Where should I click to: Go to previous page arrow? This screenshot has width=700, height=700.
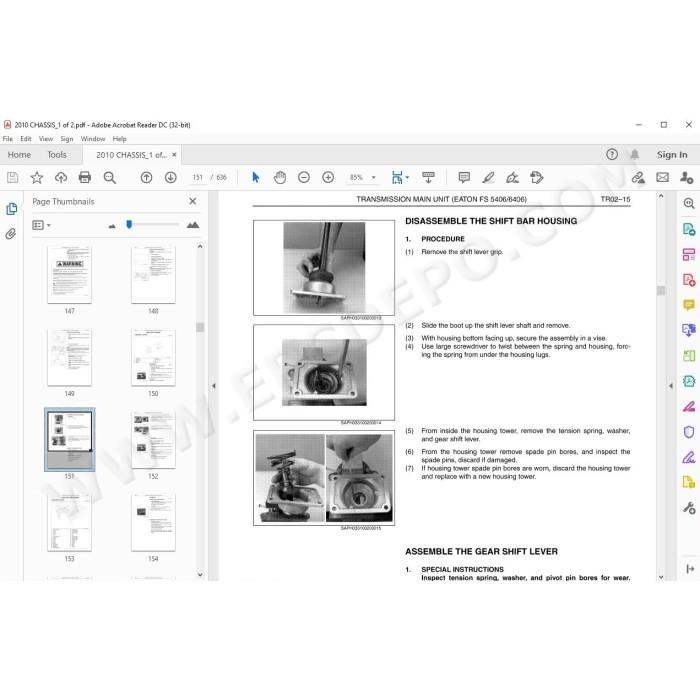(x=146, y=178)
